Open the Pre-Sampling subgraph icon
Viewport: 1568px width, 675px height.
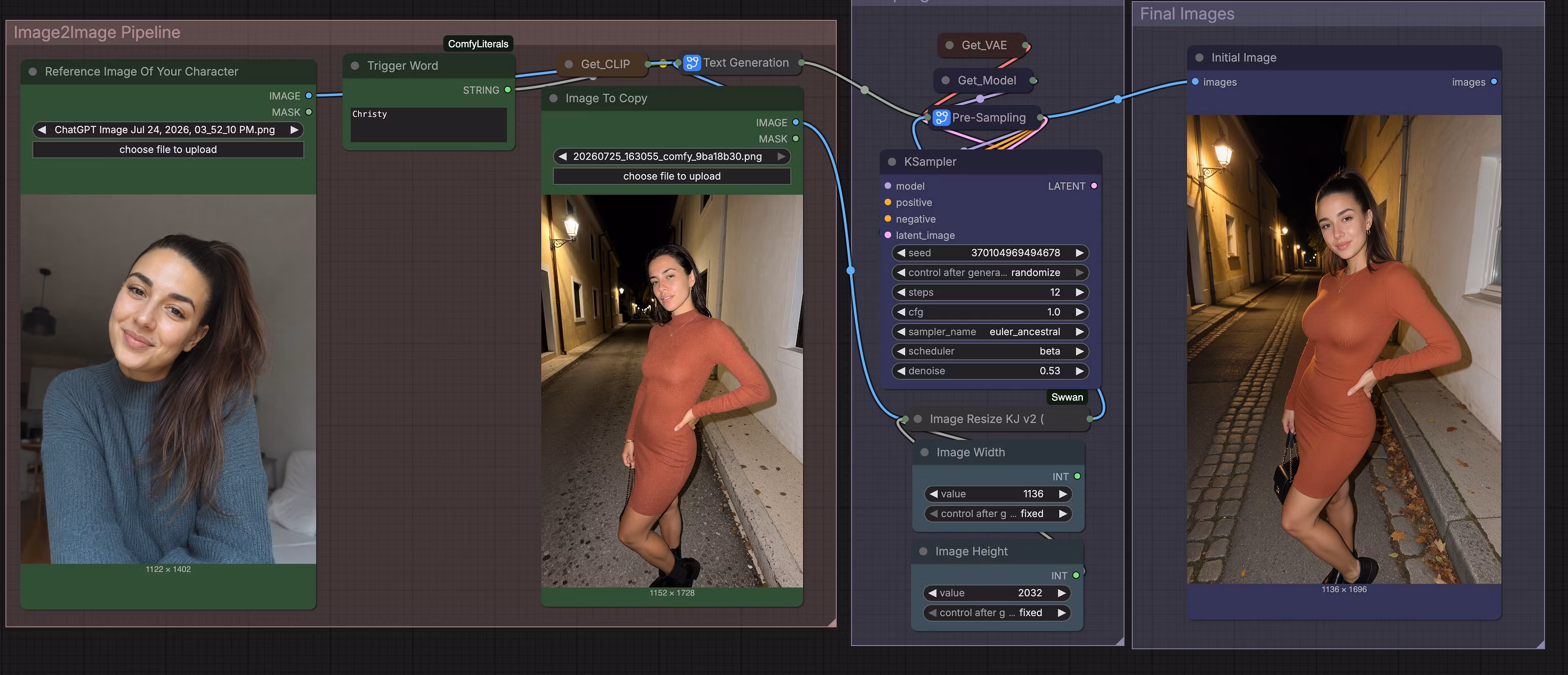[941, 118]
